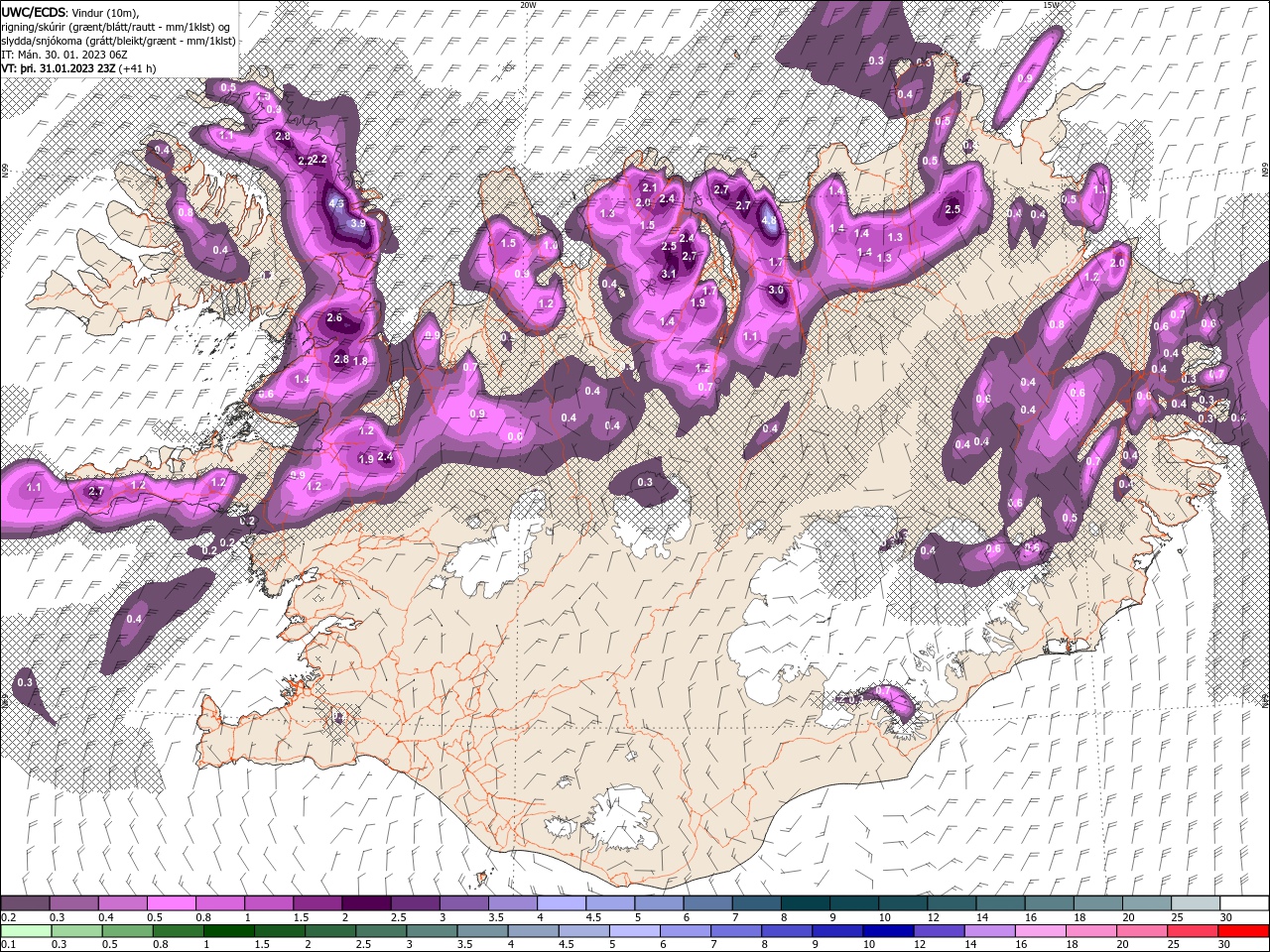Viewport: 1270px width, 952px height.
Task: Select the darkest purple 2–2.5 snow scale swatch
Action: [366, 903]
